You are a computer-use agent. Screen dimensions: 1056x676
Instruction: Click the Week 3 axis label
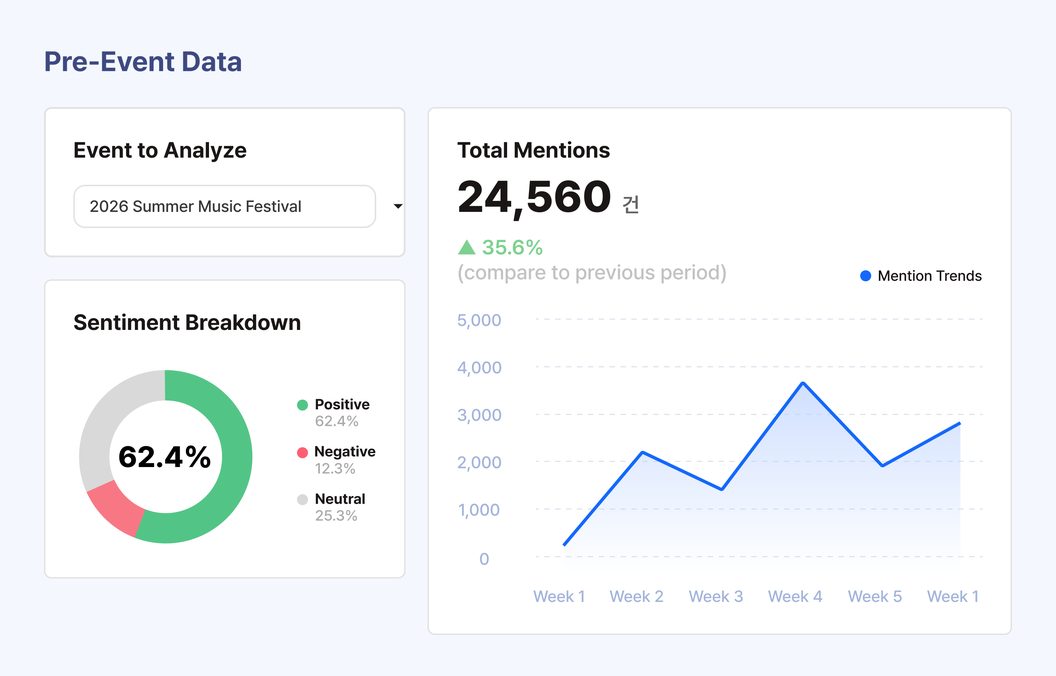point(716,597)
